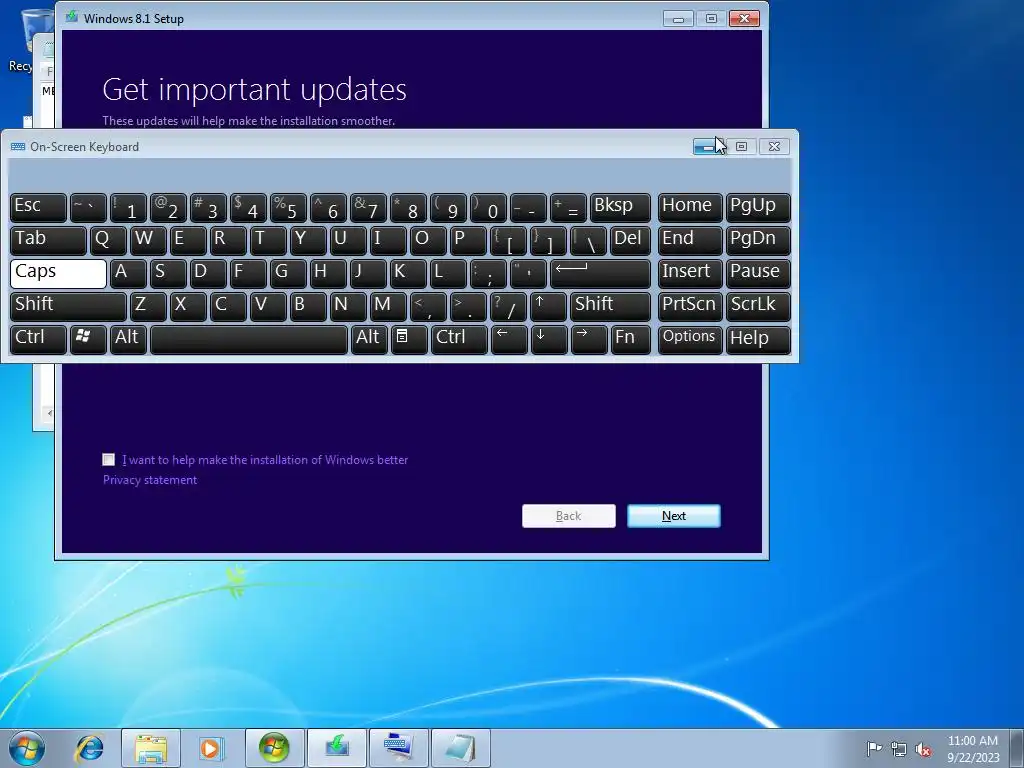Toggle the Fn key
This screenshot has height=768, width=1024.
[630, 339]
